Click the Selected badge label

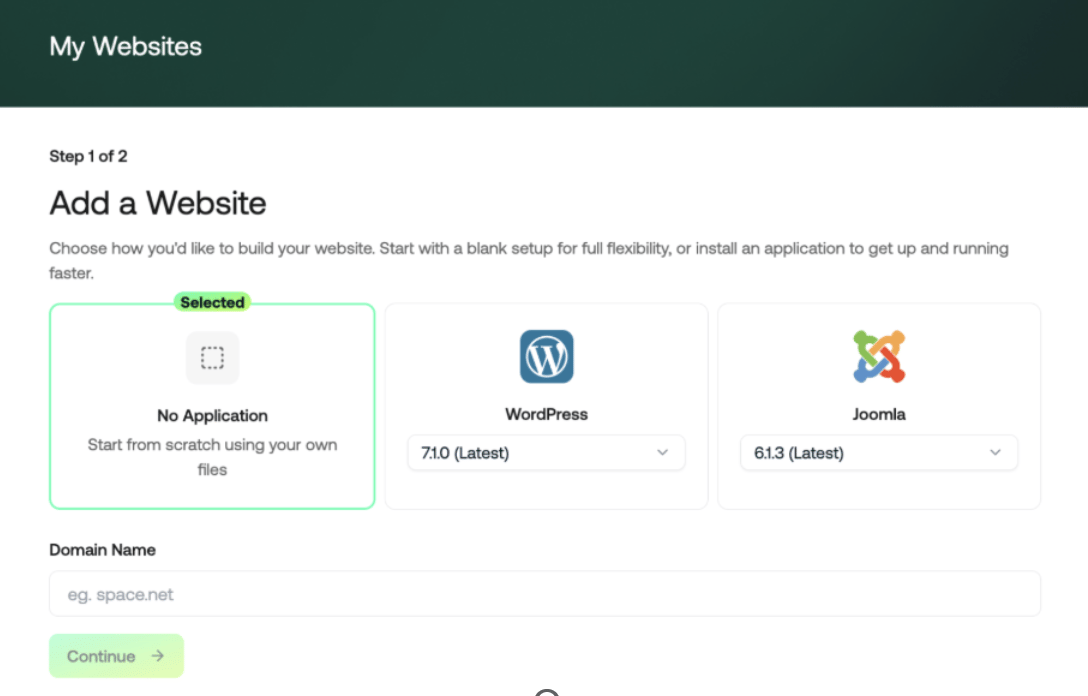tap(212, 303)
